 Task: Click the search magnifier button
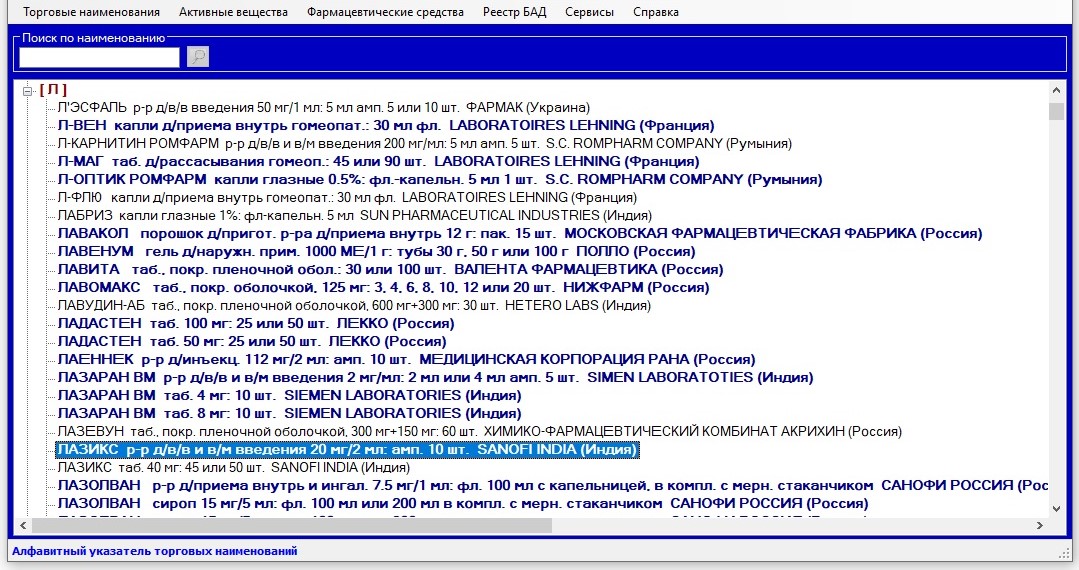197,56
